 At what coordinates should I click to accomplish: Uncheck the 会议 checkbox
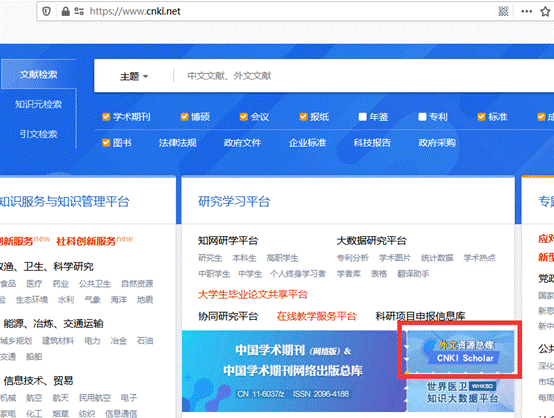243,117
